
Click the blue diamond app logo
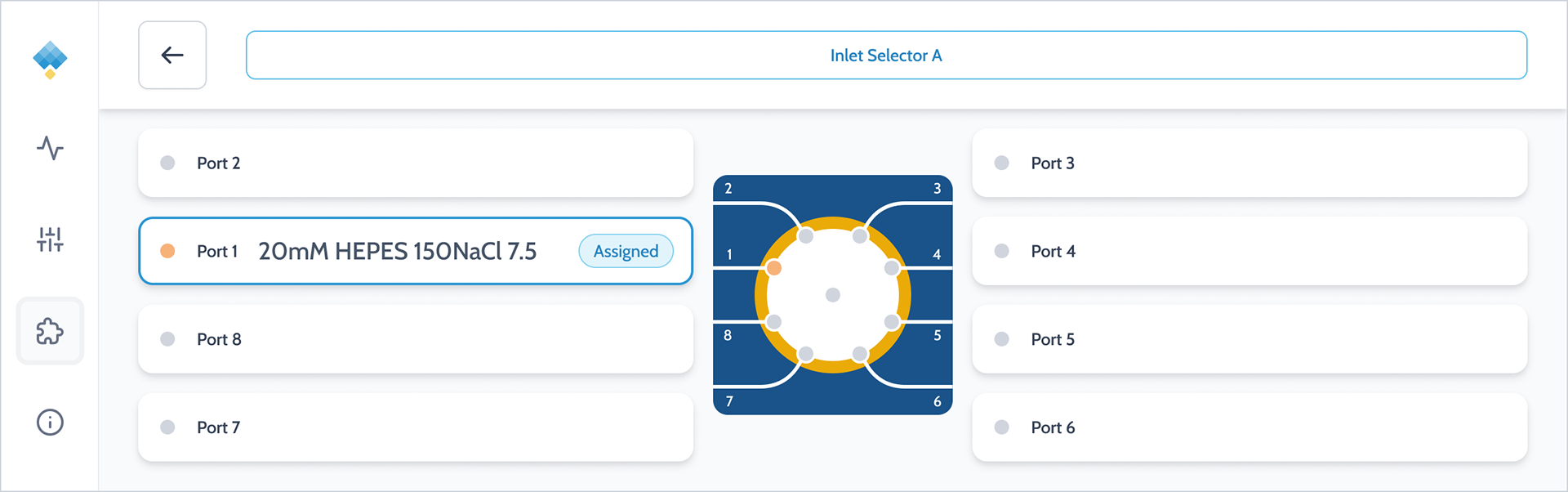coord(50,60)
